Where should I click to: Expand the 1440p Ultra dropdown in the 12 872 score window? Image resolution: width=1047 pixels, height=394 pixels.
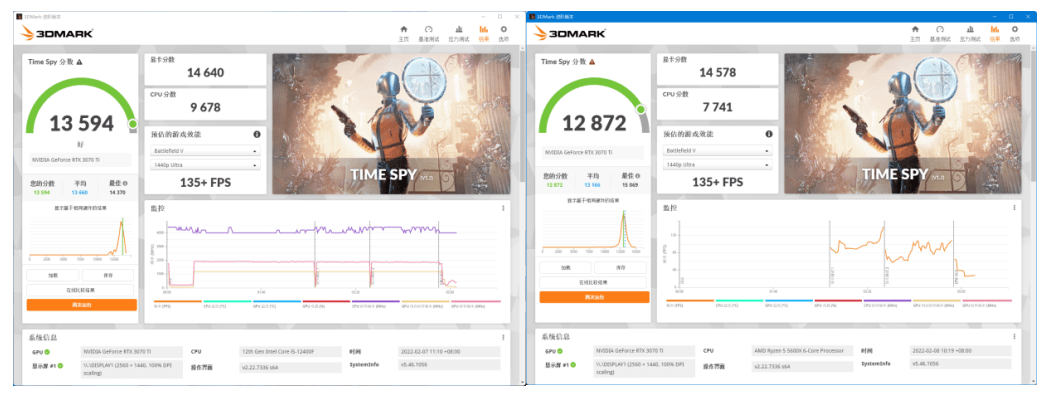pyautogui.click(x=717, y=164)
